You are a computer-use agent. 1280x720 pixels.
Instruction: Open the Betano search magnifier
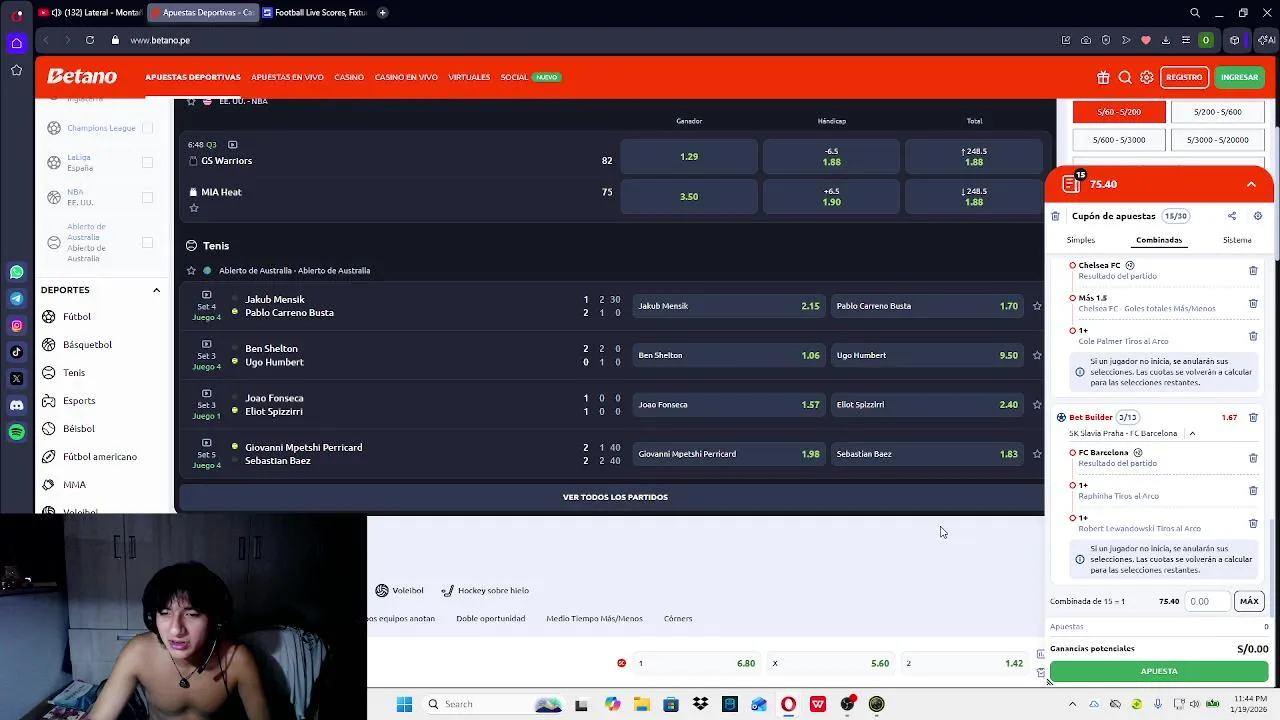click(x=1125, y=77)
